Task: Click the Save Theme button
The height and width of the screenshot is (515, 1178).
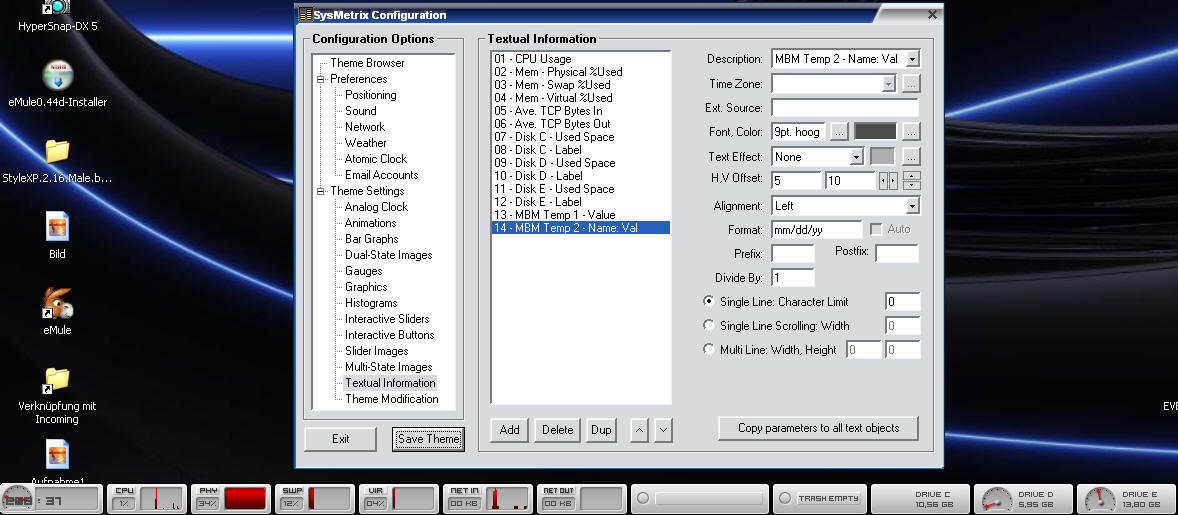Action: (428, 439)
